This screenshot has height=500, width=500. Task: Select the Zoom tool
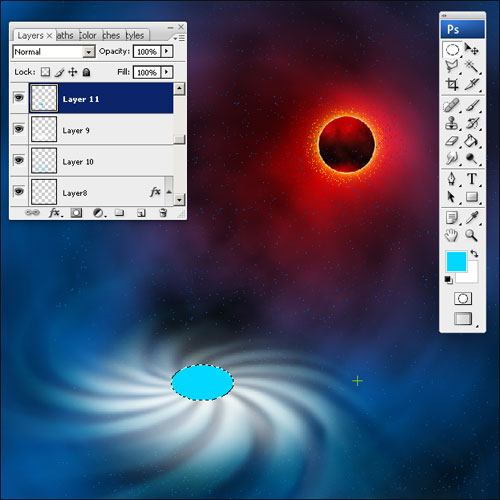[x=472, y=236]
